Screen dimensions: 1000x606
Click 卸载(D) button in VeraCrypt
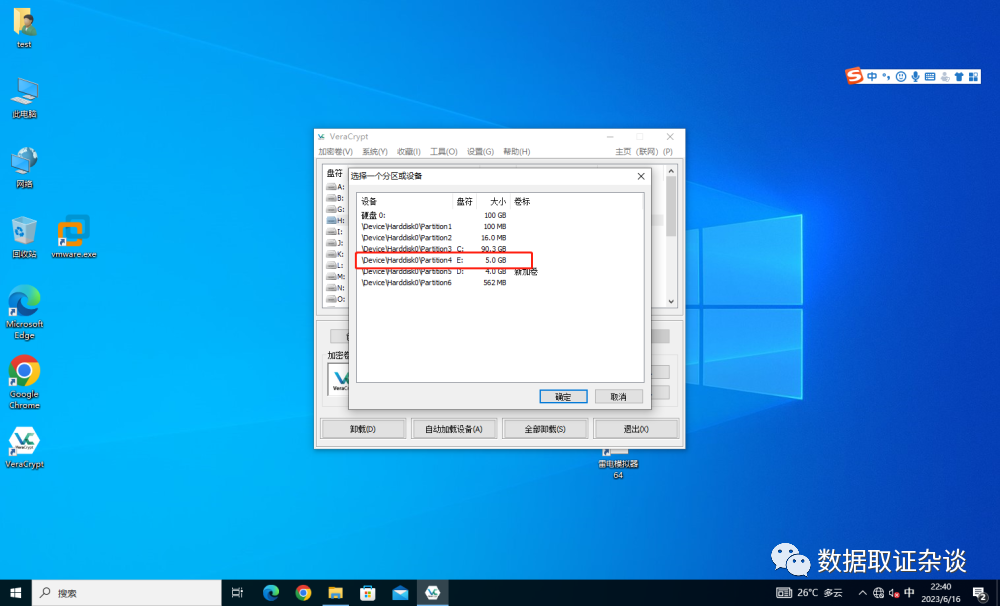363,429
